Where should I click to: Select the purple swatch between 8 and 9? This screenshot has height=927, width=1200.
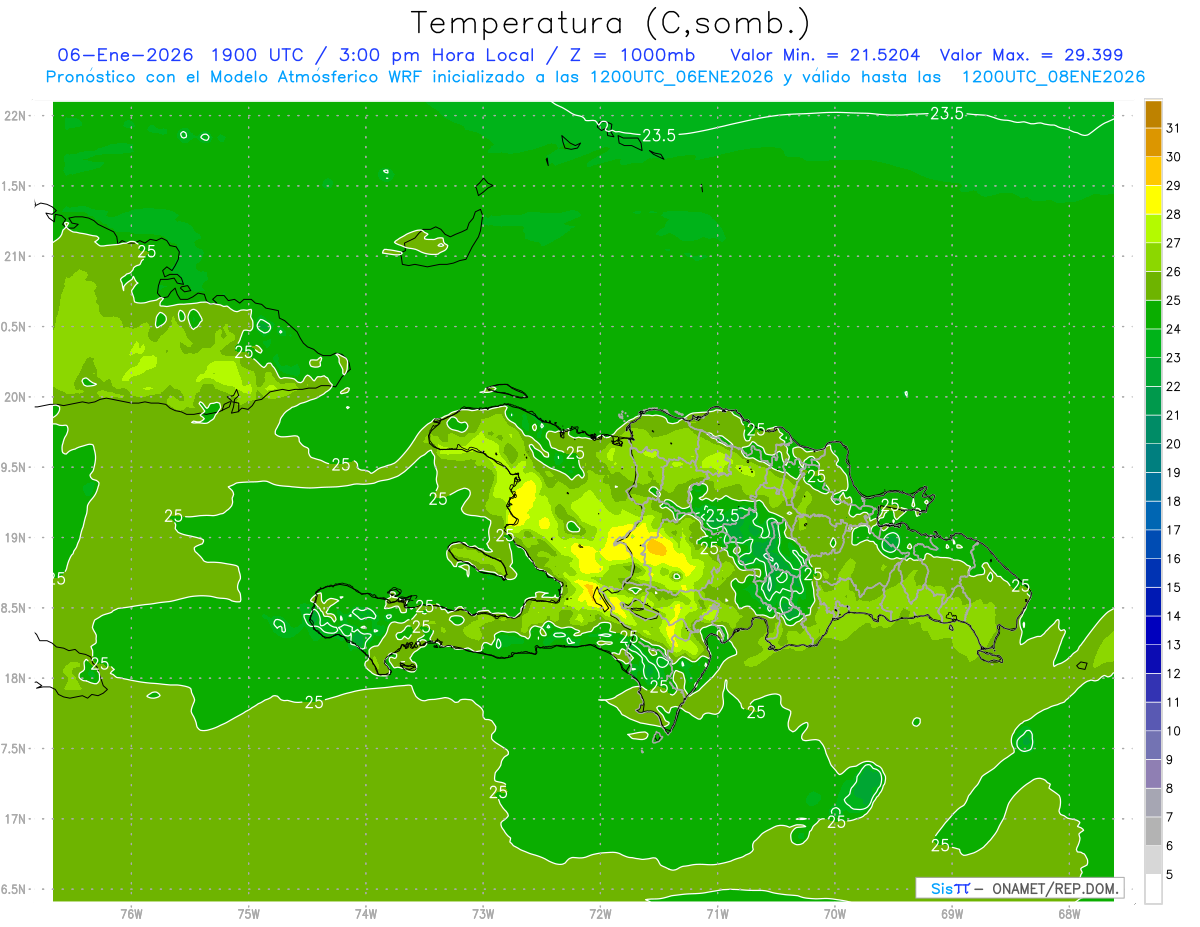(1153, 774)
